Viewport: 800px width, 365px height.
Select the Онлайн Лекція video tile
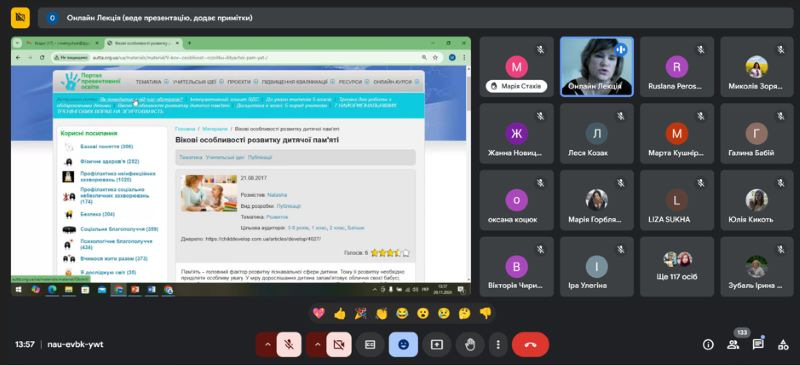tap(597, 66)
